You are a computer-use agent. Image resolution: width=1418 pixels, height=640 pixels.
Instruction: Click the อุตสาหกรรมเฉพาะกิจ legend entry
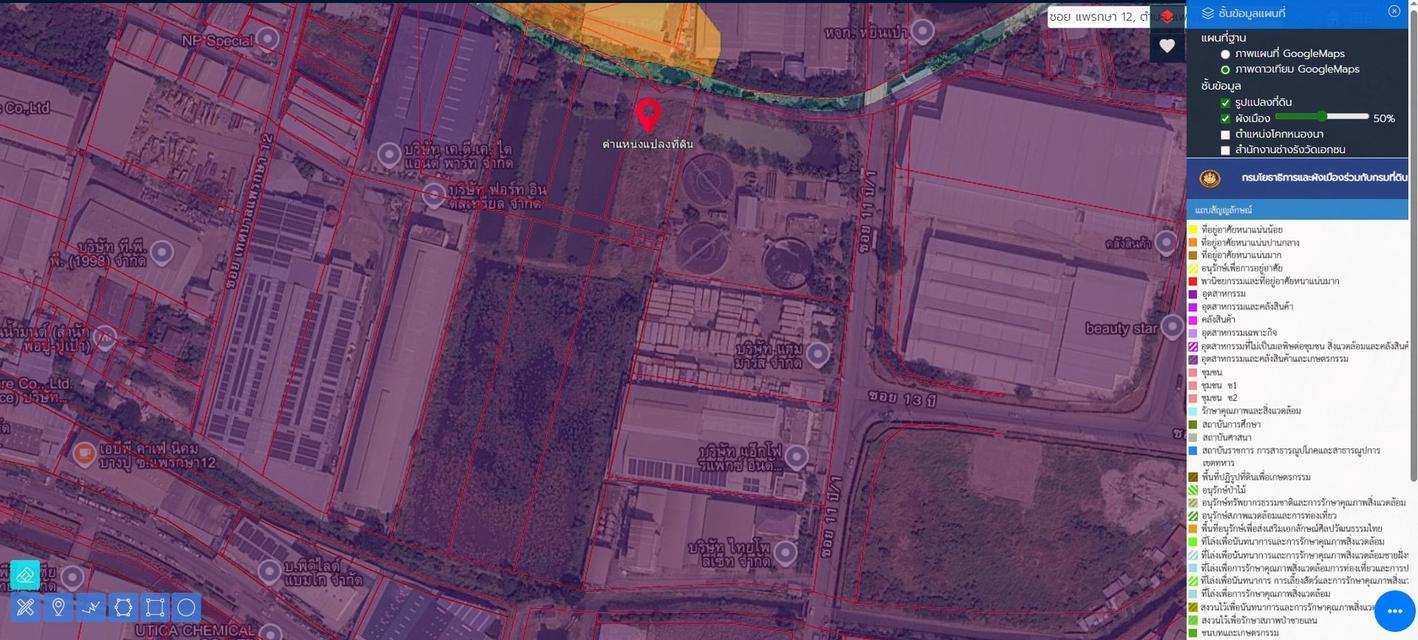[x=1239, y=333]
